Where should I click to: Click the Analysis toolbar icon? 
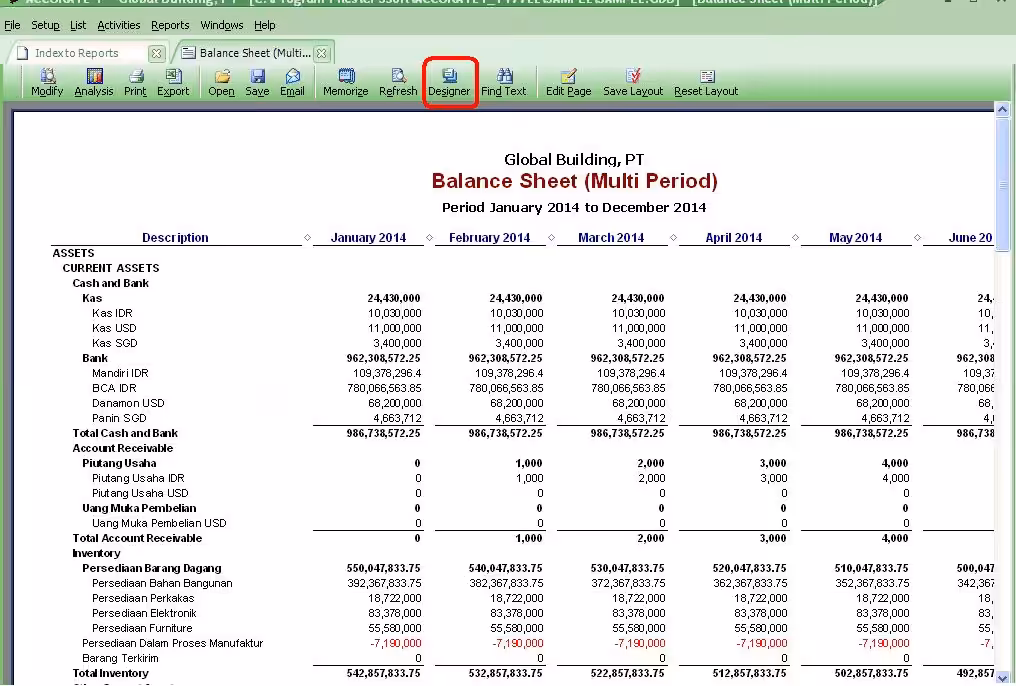(x=94, y=83)
